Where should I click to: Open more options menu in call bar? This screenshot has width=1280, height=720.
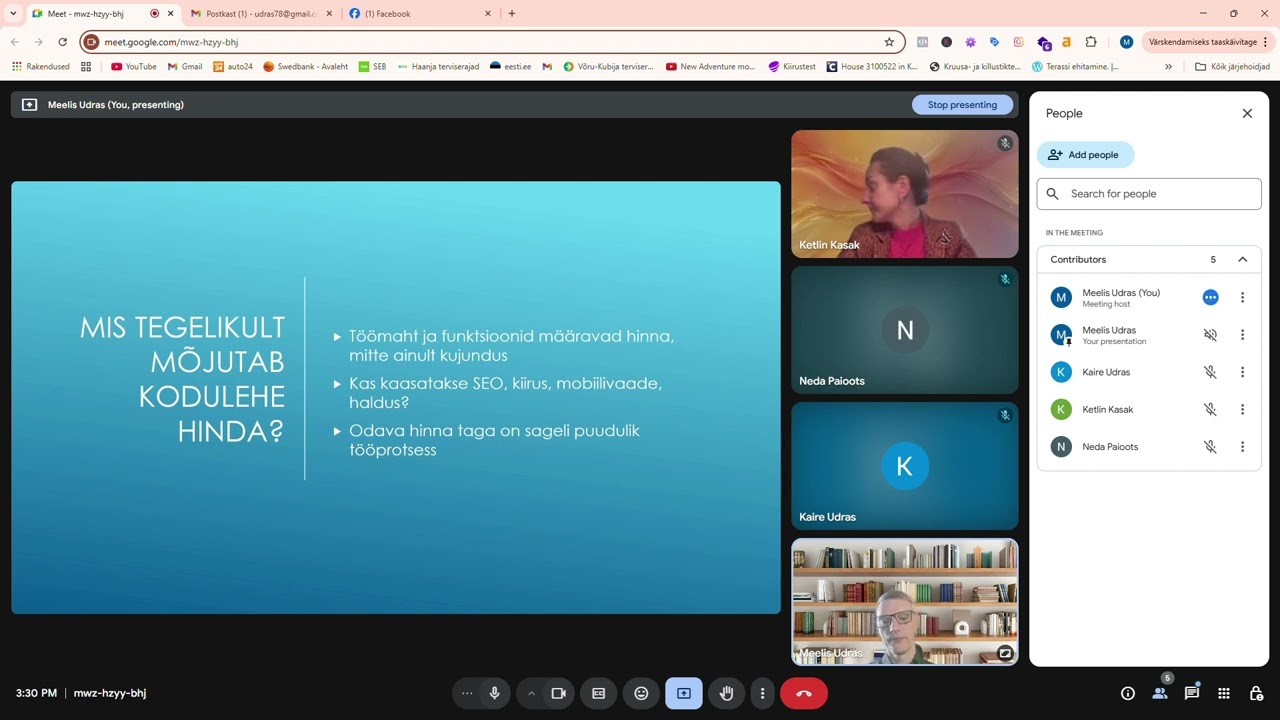762,693
